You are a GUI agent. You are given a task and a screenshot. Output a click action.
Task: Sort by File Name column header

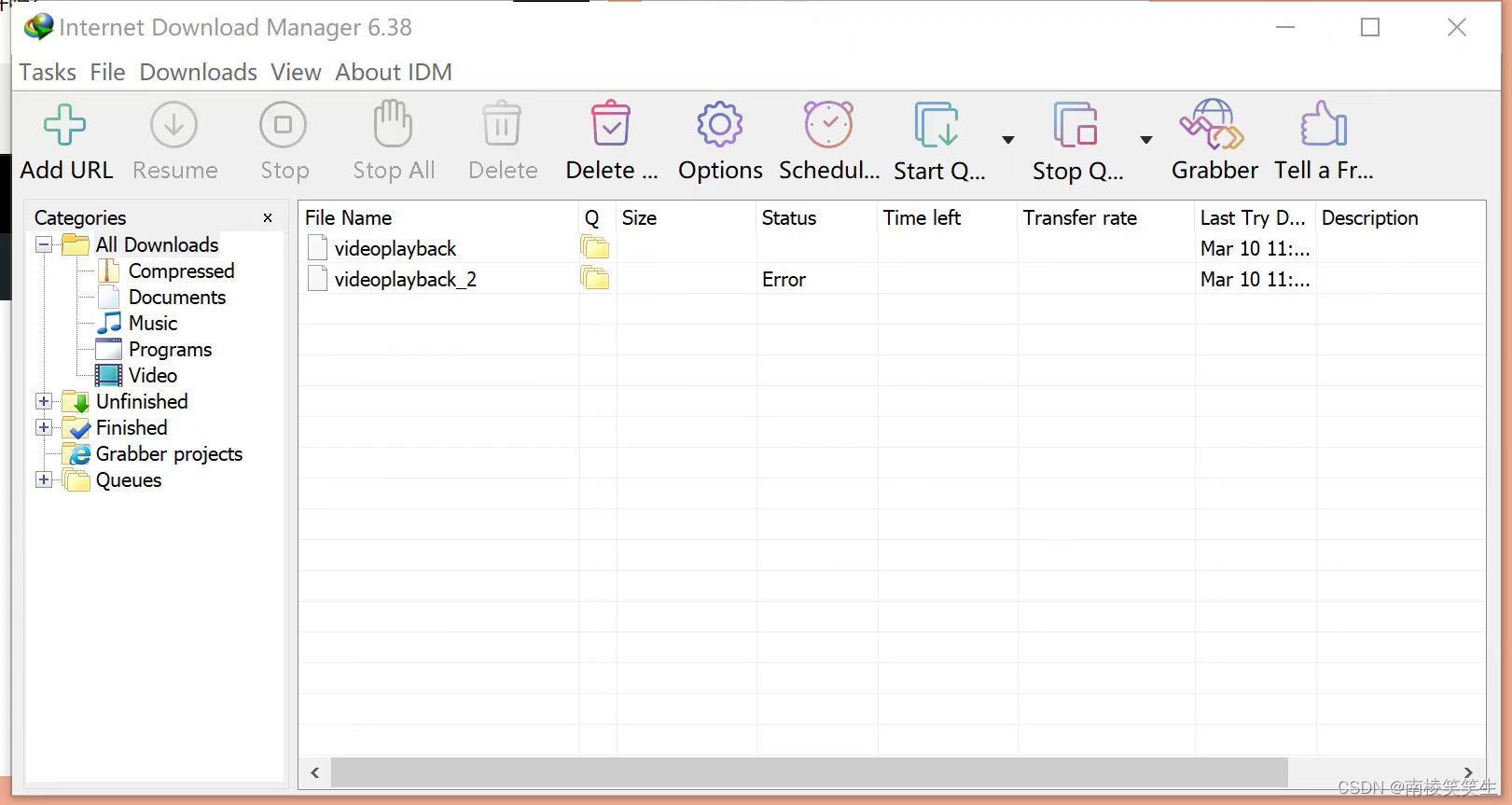[438, 217]
